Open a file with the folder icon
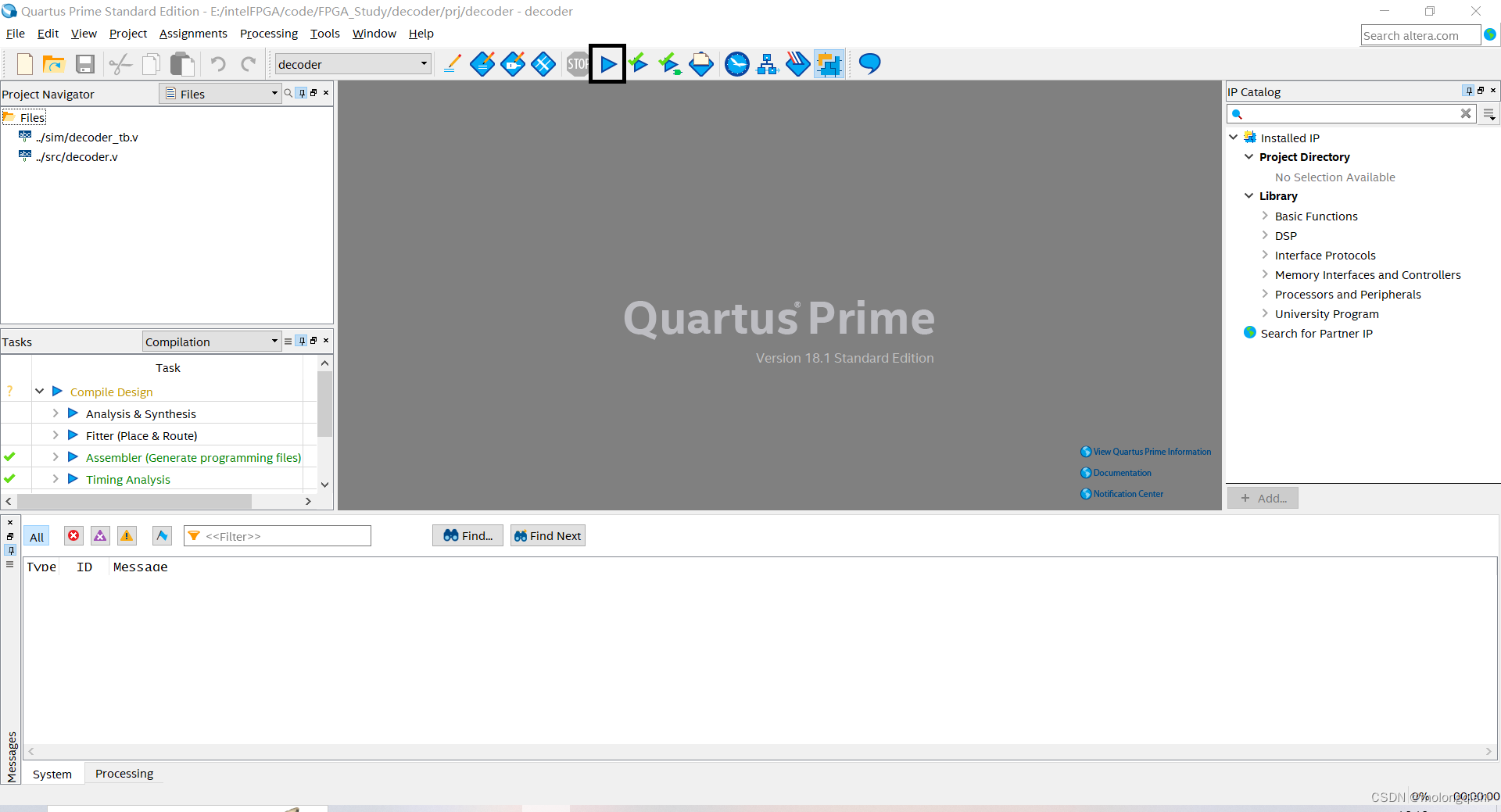Image resolution: width=1501 pixels, height=812 pixels. click(53, 63)
